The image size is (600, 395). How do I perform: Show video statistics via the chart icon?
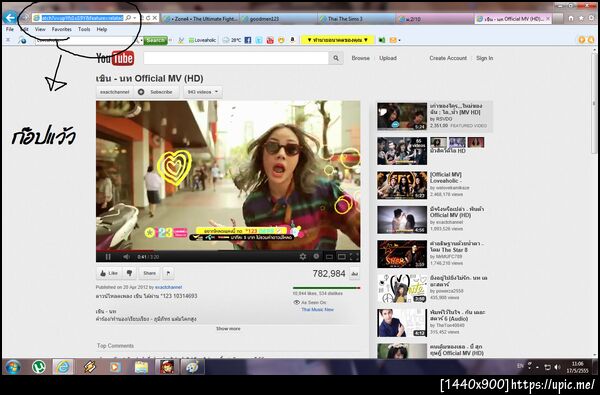point(354,274)
